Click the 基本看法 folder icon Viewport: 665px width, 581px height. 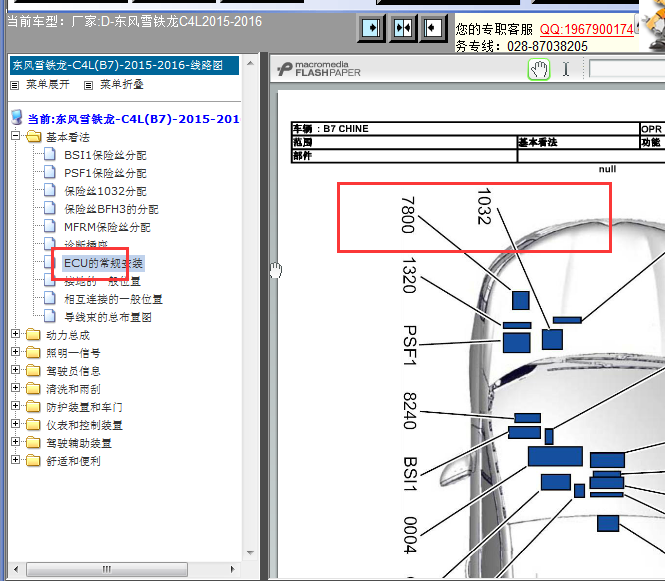pos(33,137)
